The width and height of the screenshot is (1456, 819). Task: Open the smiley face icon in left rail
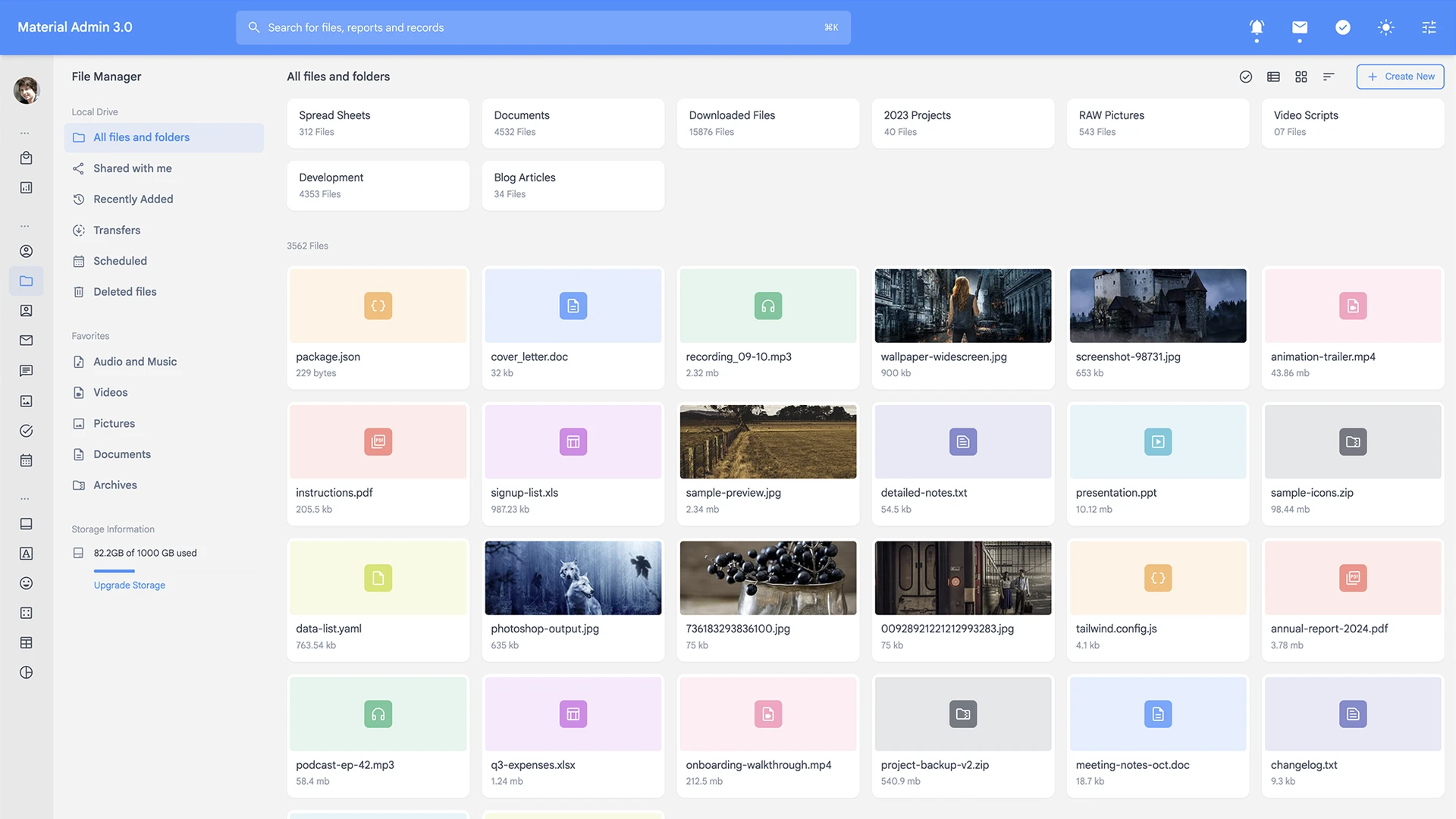(27, 583)
